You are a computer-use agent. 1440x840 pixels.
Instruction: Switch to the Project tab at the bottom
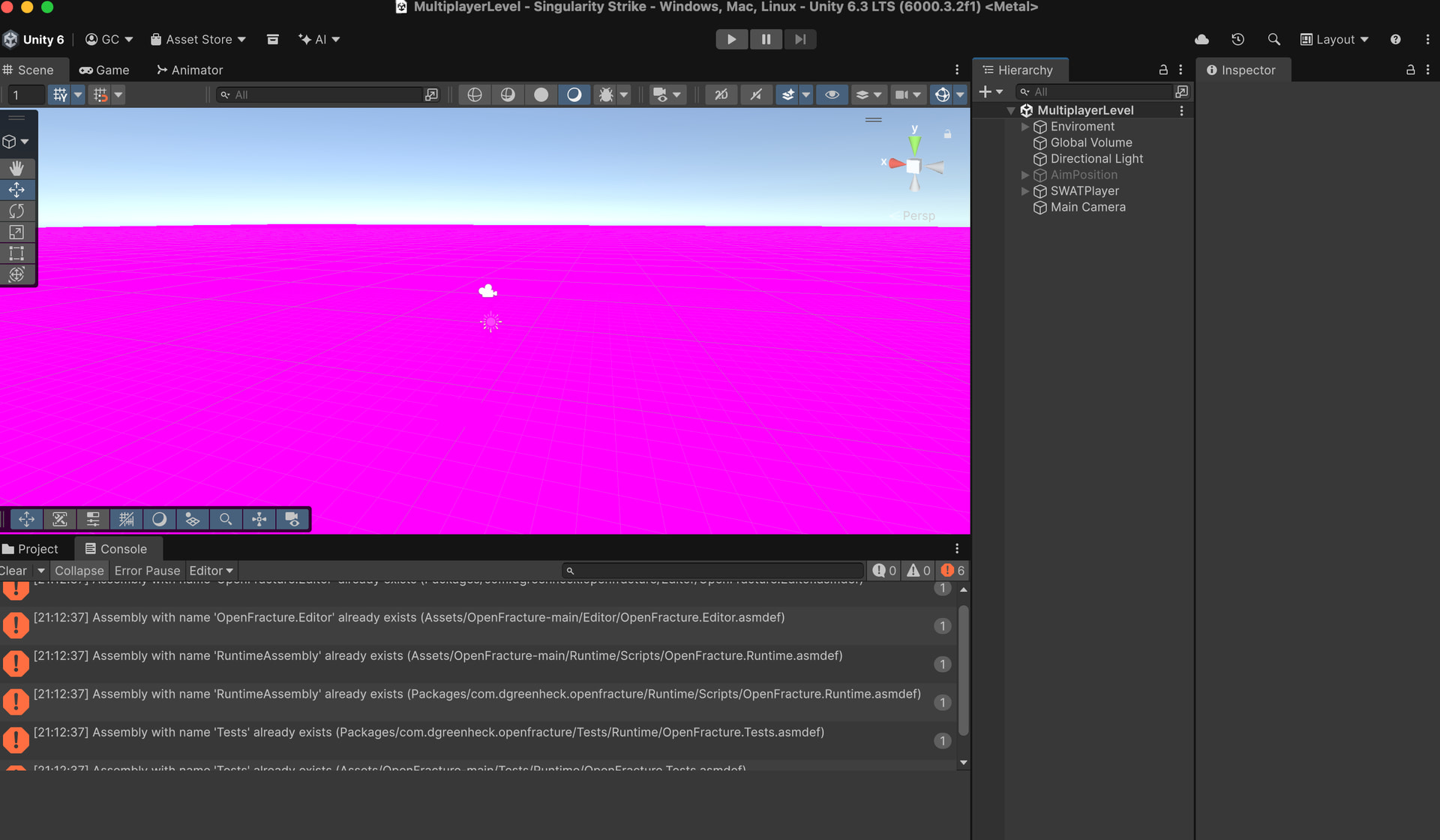coord(33,548)
